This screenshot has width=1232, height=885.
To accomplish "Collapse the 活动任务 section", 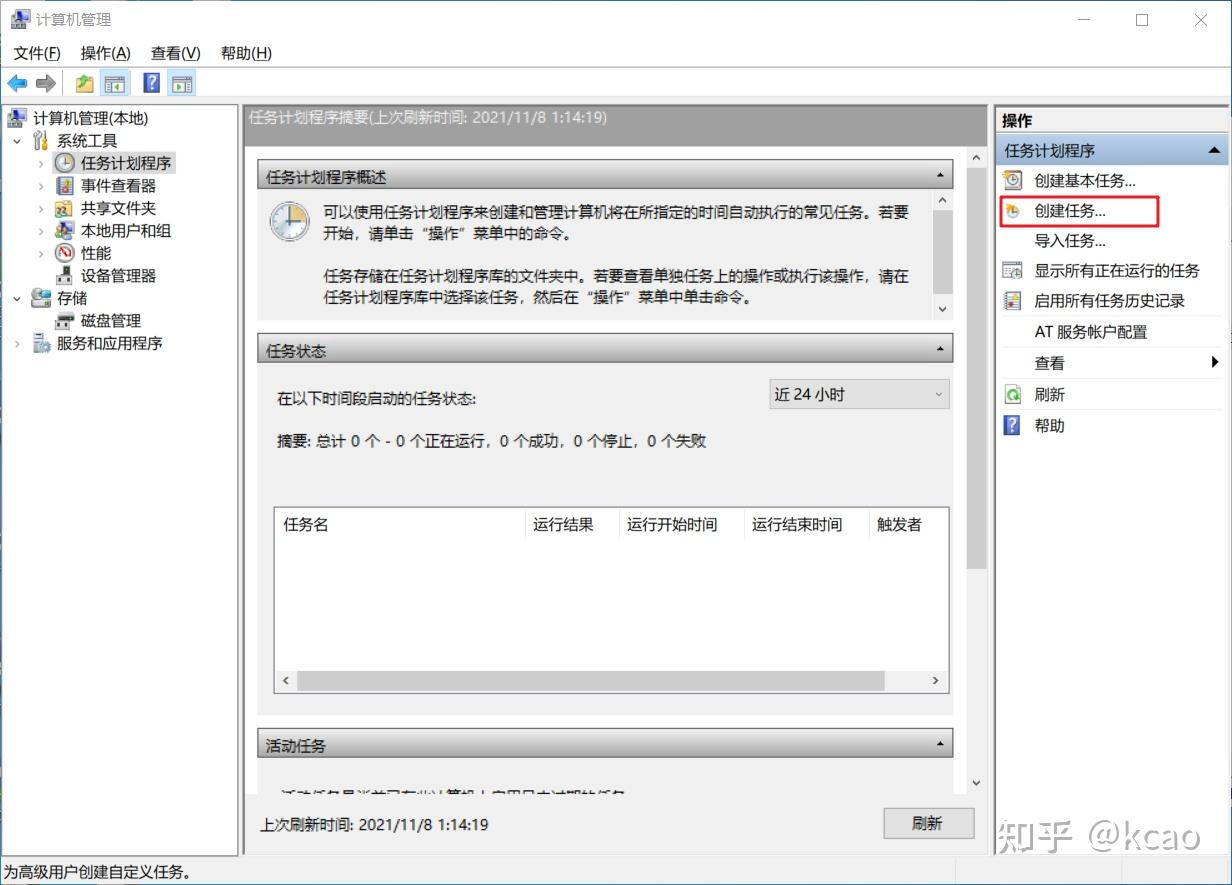I will [x=940, y=744].
